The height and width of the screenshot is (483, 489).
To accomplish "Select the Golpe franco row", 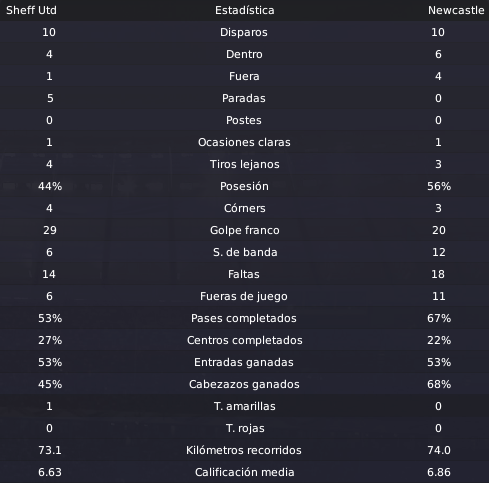I will click(x=244, y=230).
